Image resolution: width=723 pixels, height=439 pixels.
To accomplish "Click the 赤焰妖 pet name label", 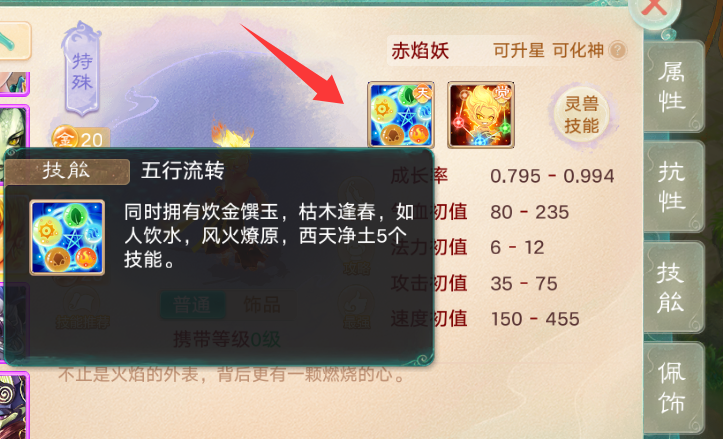I will 420,51.
